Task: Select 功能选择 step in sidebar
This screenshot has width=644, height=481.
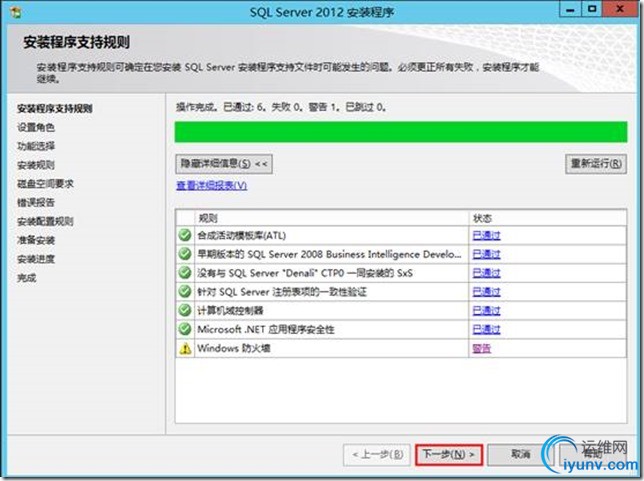Action: coord(36,146)
